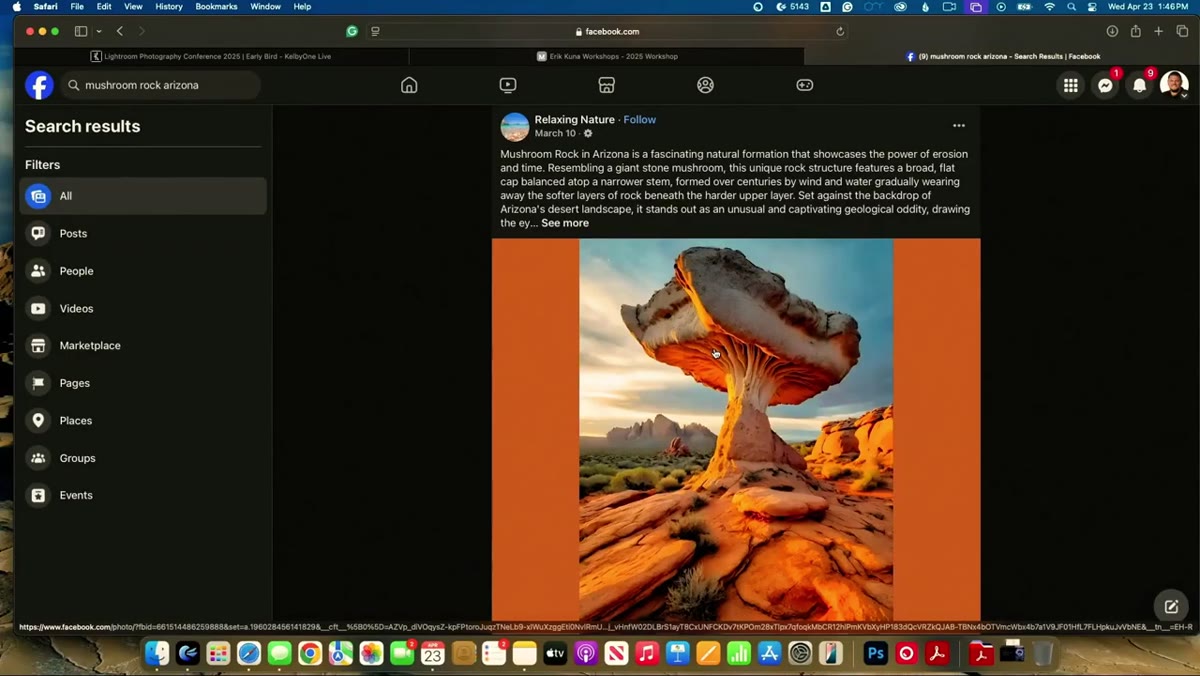Click the search box with mushroom rock arizona

[161, 85]
